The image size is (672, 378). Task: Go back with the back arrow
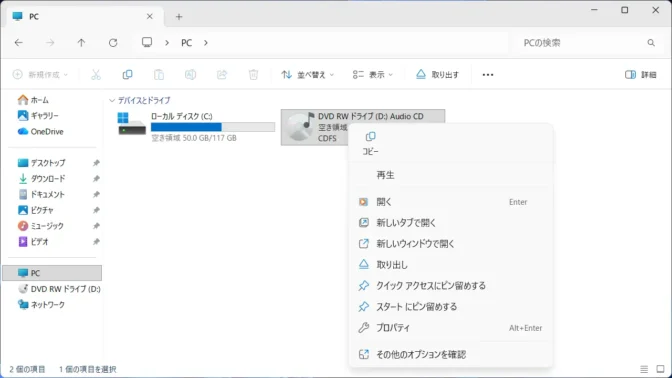pos(18,42)
